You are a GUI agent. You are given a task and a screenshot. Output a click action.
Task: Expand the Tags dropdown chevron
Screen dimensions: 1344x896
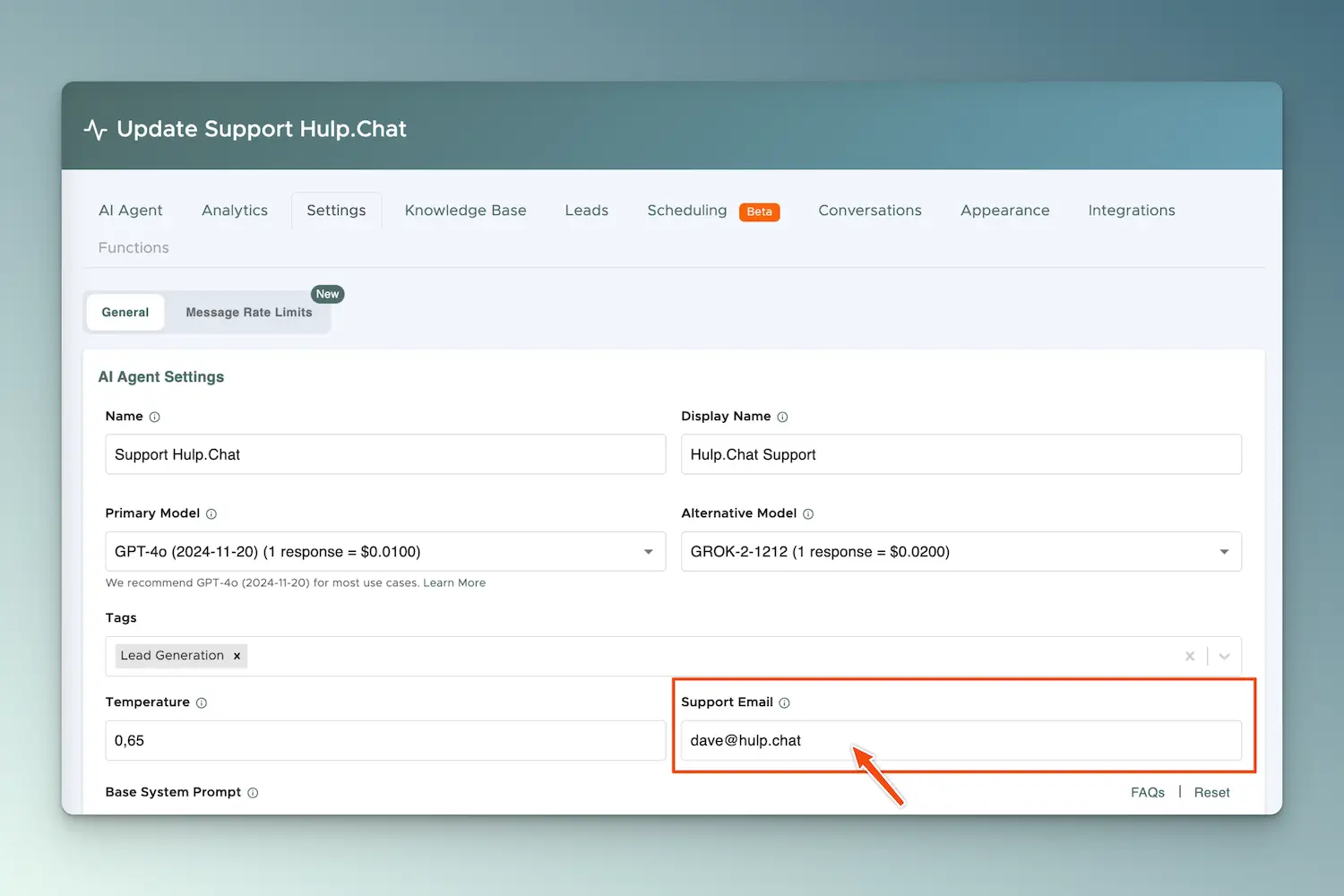[x=1224, y=656]
